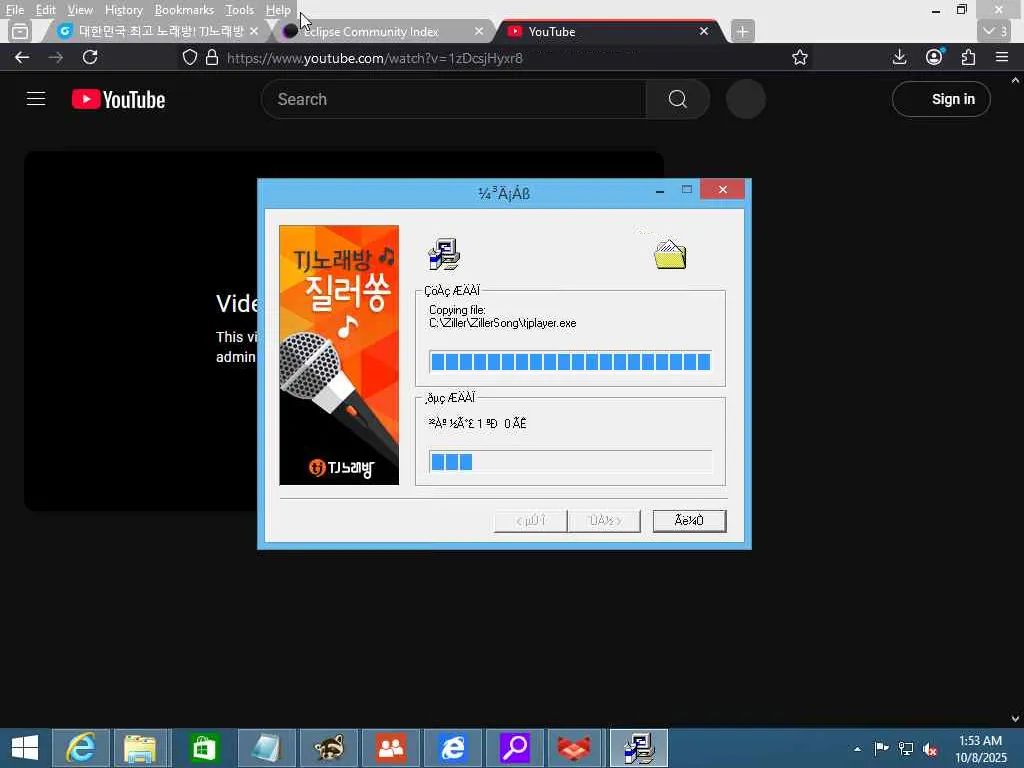Open the Edit menu
1024x768 pixels.
click(x=45, y=10)
